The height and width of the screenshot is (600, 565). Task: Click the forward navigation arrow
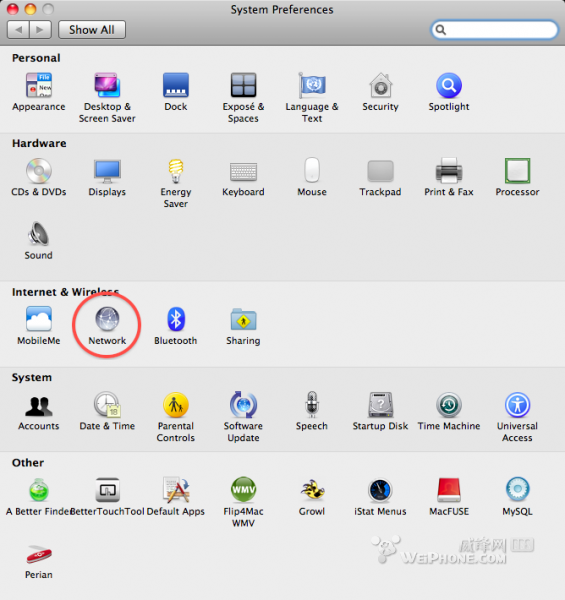[40, 30]
